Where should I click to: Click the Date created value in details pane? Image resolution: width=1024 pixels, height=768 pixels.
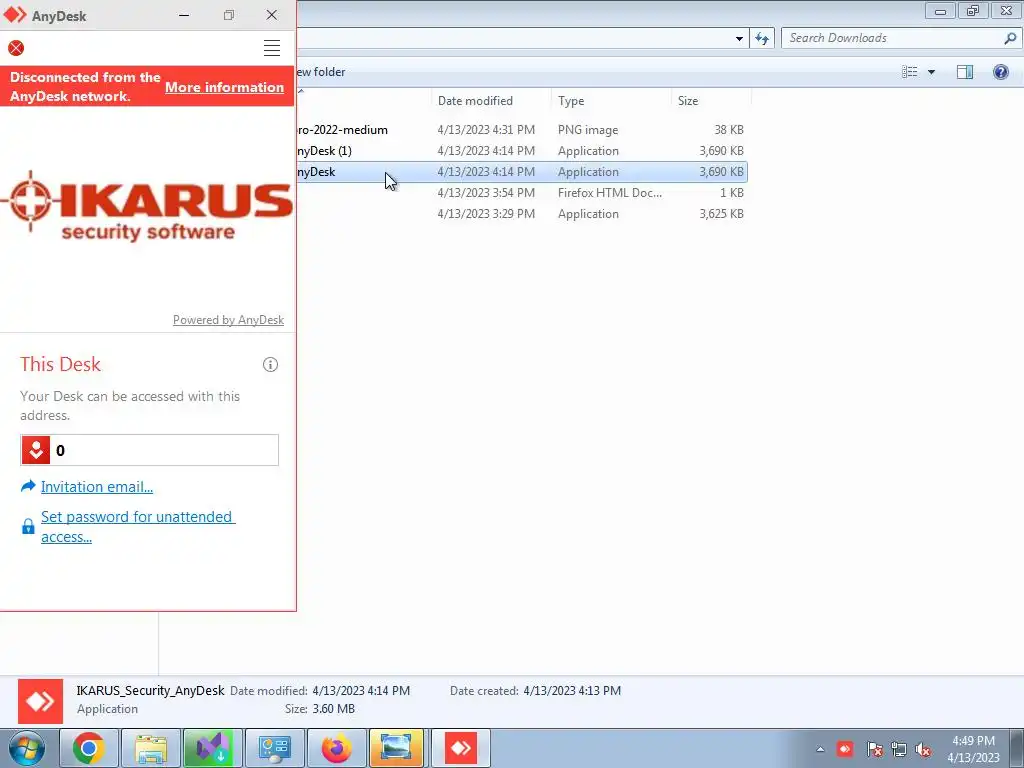click(572, 690)
